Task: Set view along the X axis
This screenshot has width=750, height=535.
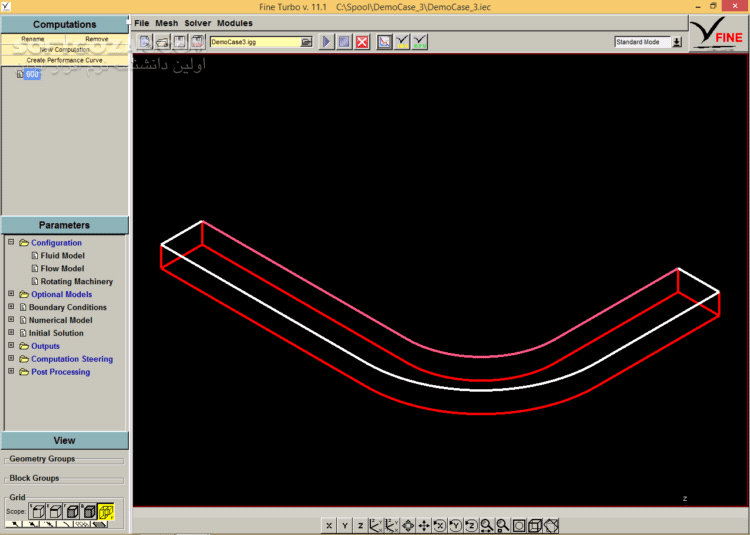Action: tap(329, 525)
